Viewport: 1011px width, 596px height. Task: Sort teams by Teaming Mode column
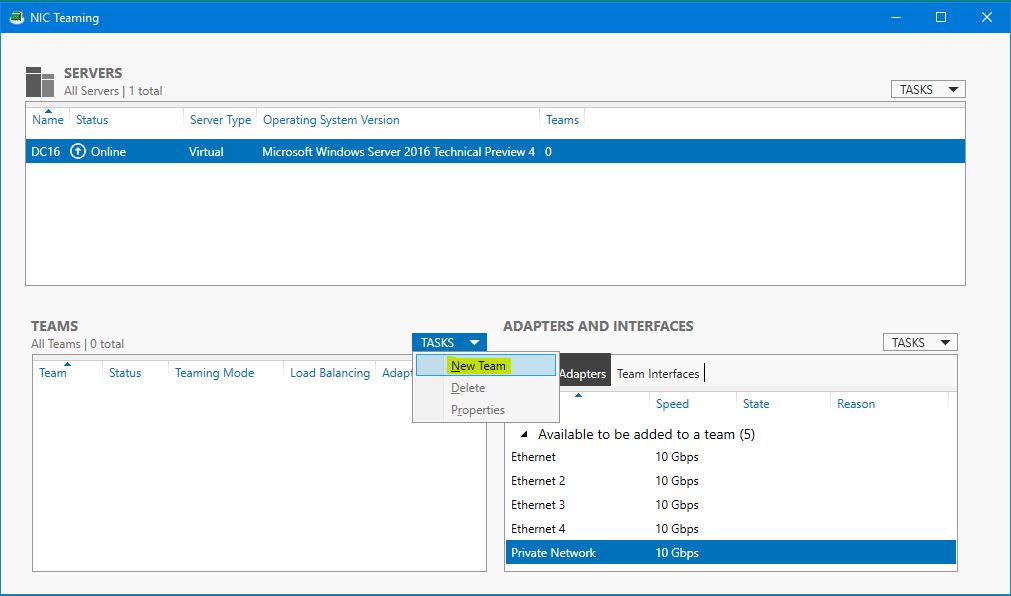pyautogui.click(x=215, y=373)
